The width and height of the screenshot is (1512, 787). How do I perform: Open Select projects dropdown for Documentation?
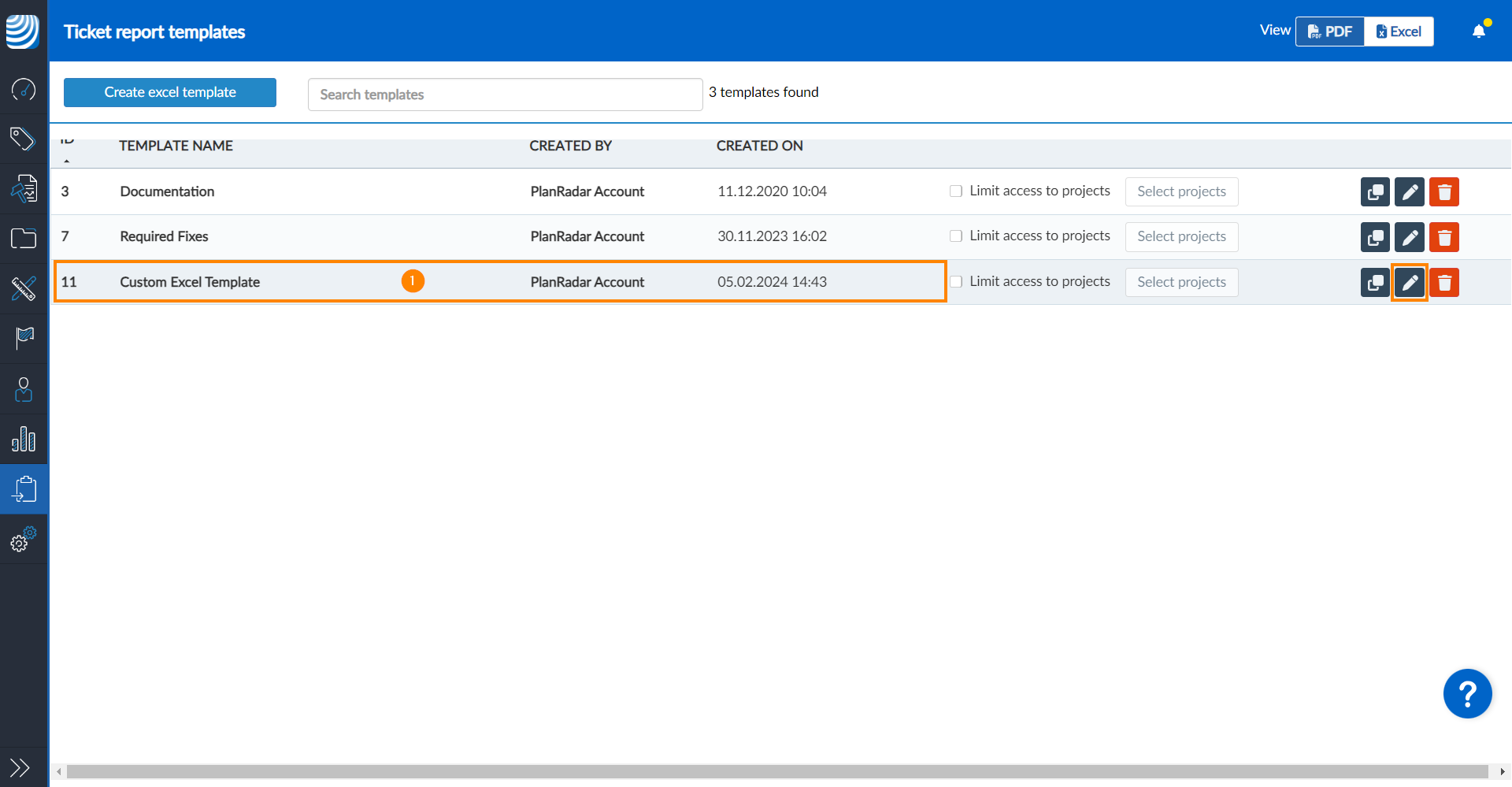pos(1181,191)
